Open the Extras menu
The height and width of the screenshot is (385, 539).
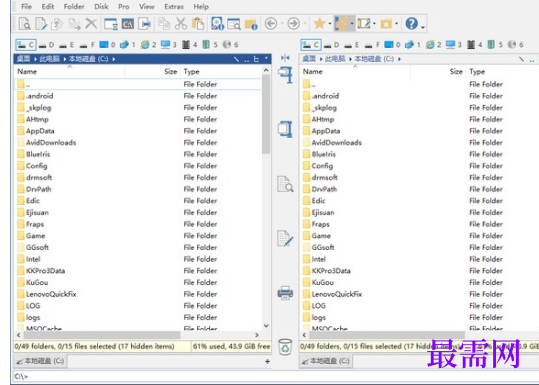[x=174, y=7]
